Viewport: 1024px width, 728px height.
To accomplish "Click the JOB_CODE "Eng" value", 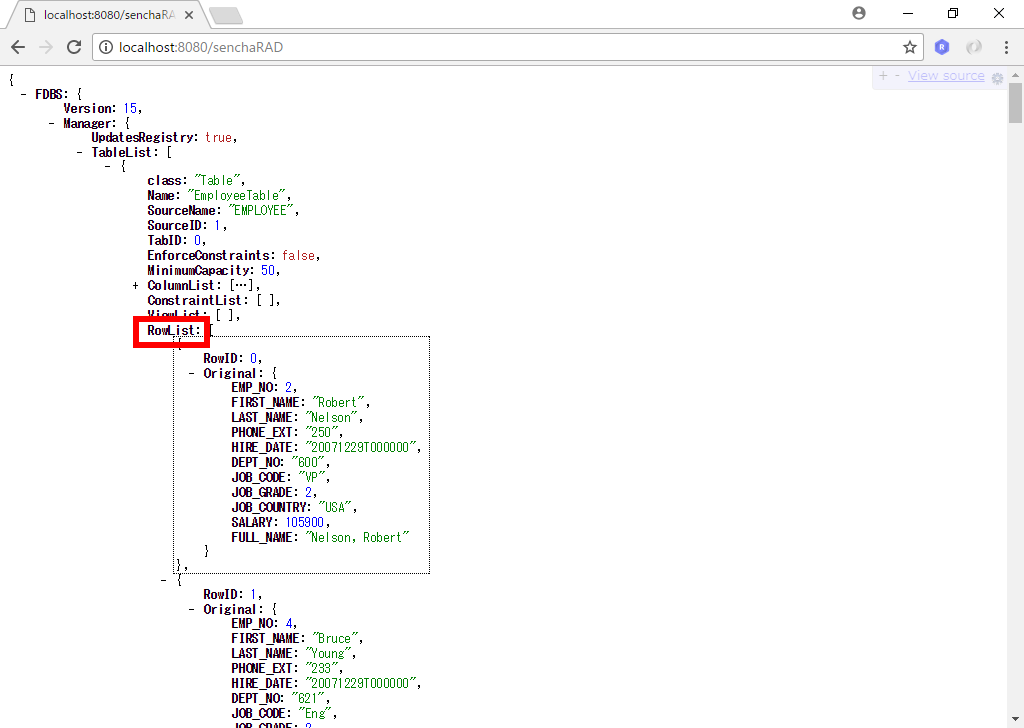I will pos(315,714).
